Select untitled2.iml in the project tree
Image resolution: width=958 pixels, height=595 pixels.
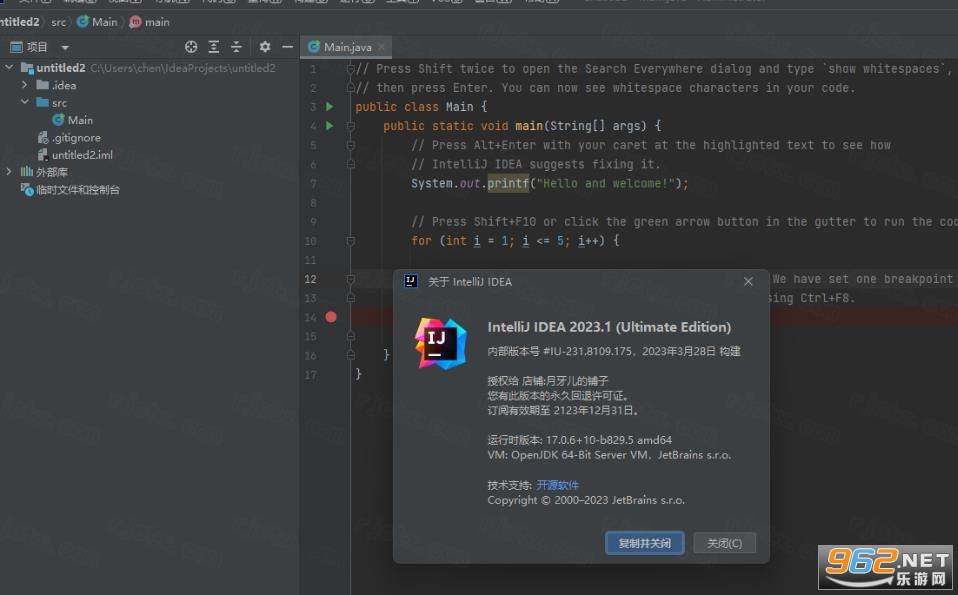tap(75, 155)
